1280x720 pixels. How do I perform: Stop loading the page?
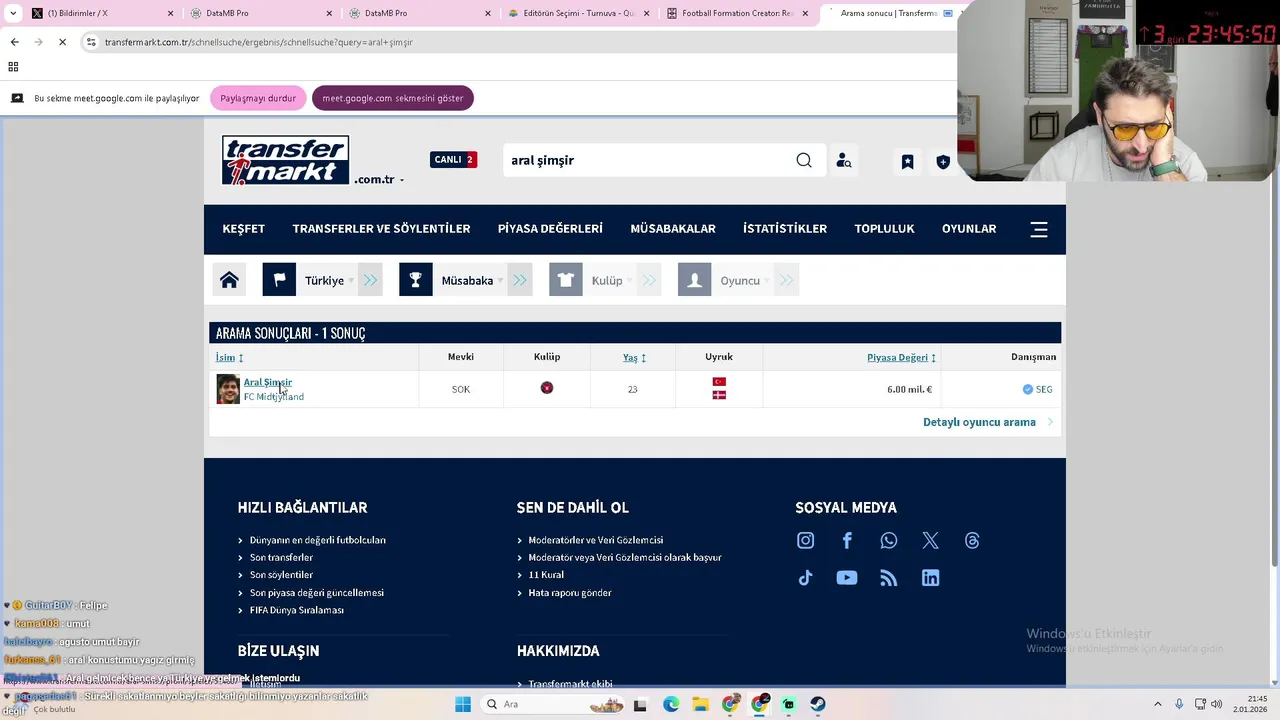coord(62,42)
